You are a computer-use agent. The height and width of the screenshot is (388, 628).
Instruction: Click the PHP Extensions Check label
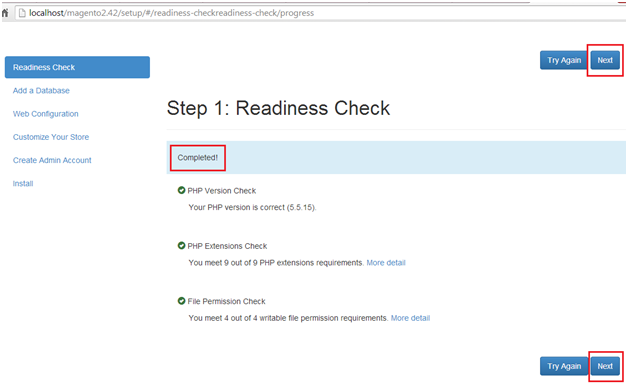click(227, 246)
